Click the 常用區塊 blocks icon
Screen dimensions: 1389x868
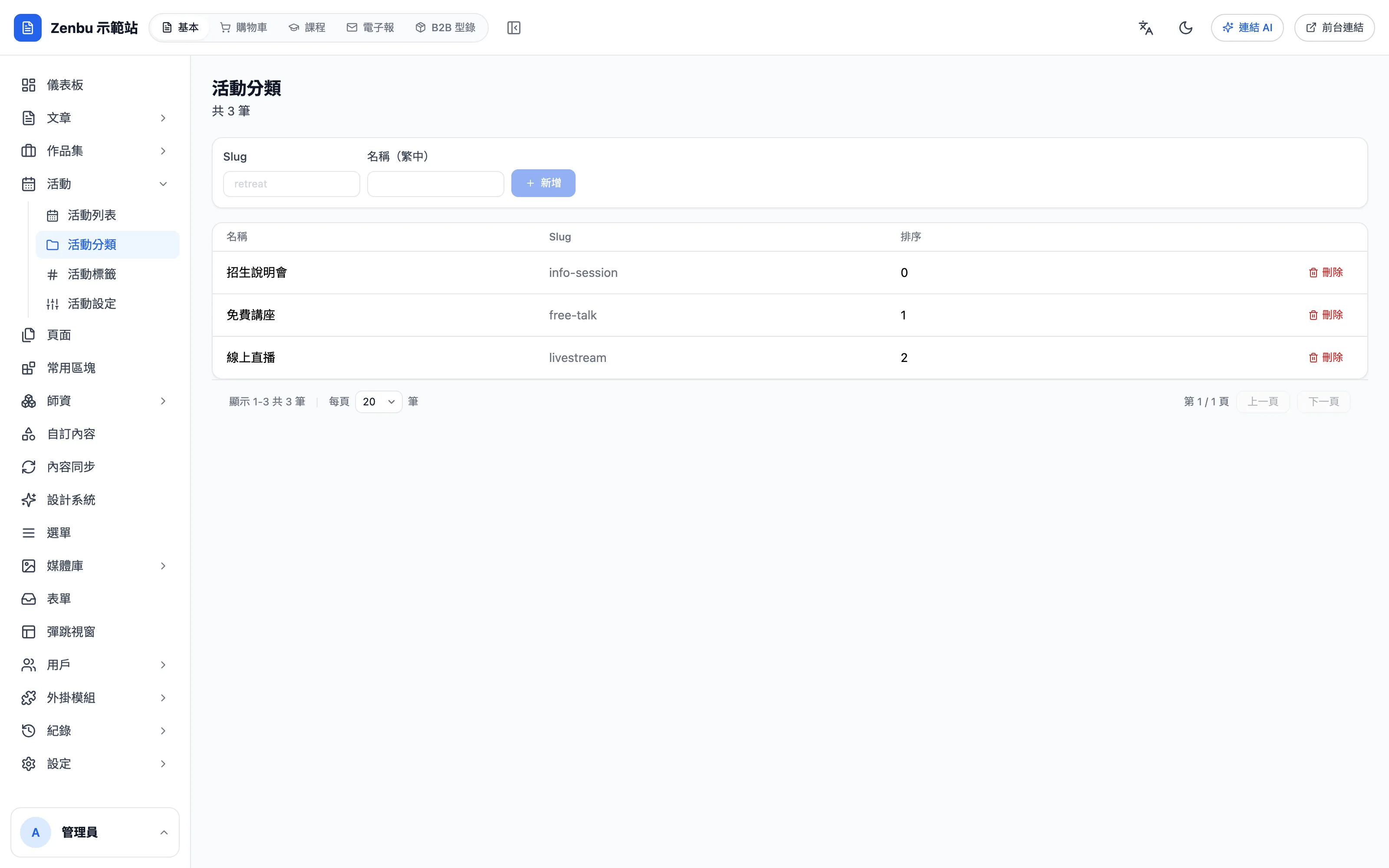[x=29, y=368]
